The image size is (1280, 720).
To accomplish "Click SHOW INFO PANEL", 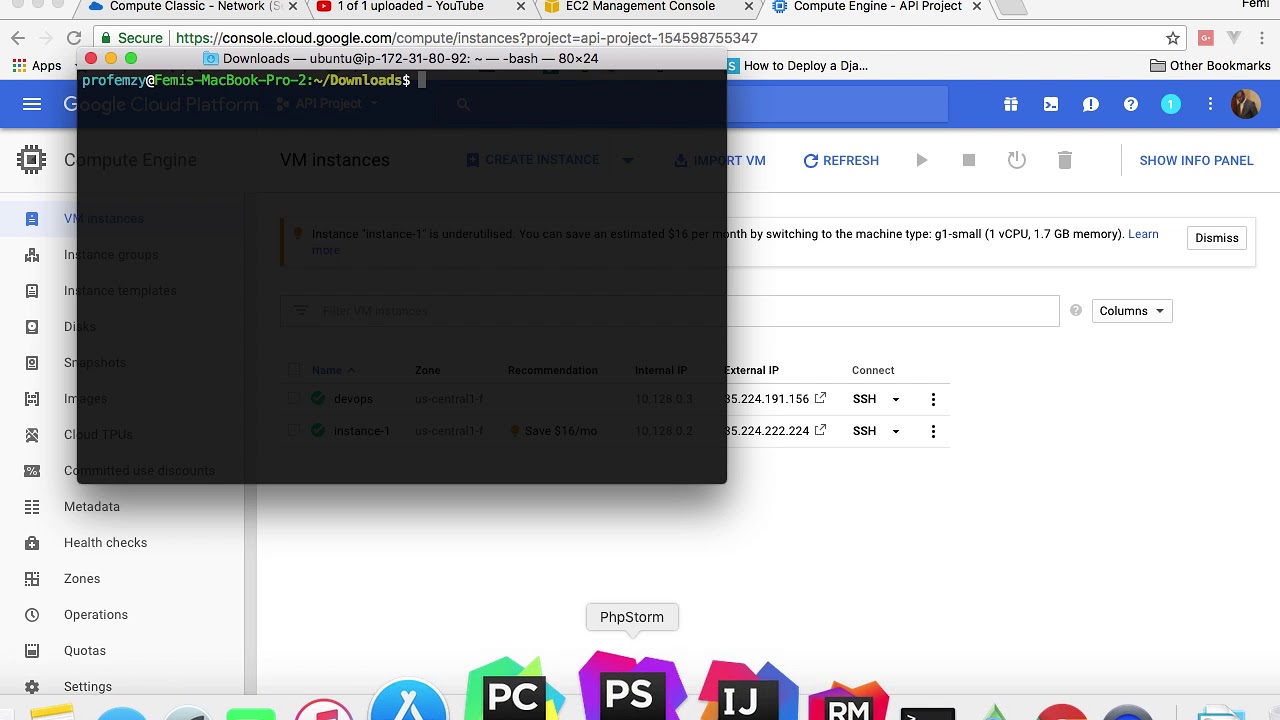I will [1196, 160].
